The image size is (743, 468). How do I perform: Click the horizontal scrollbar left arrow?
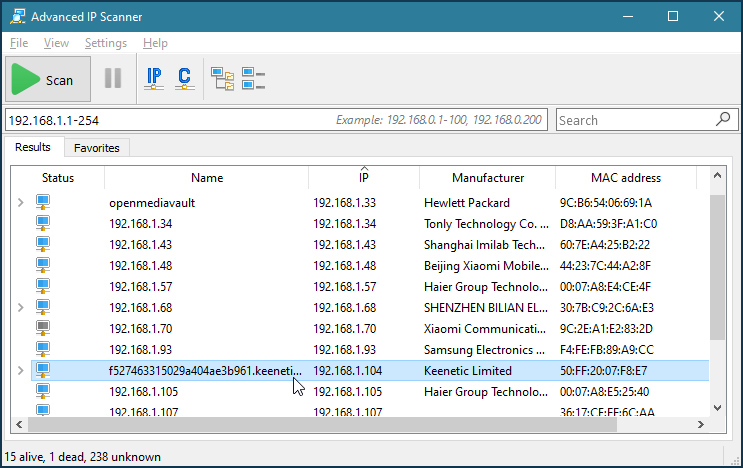coord(19,424)
